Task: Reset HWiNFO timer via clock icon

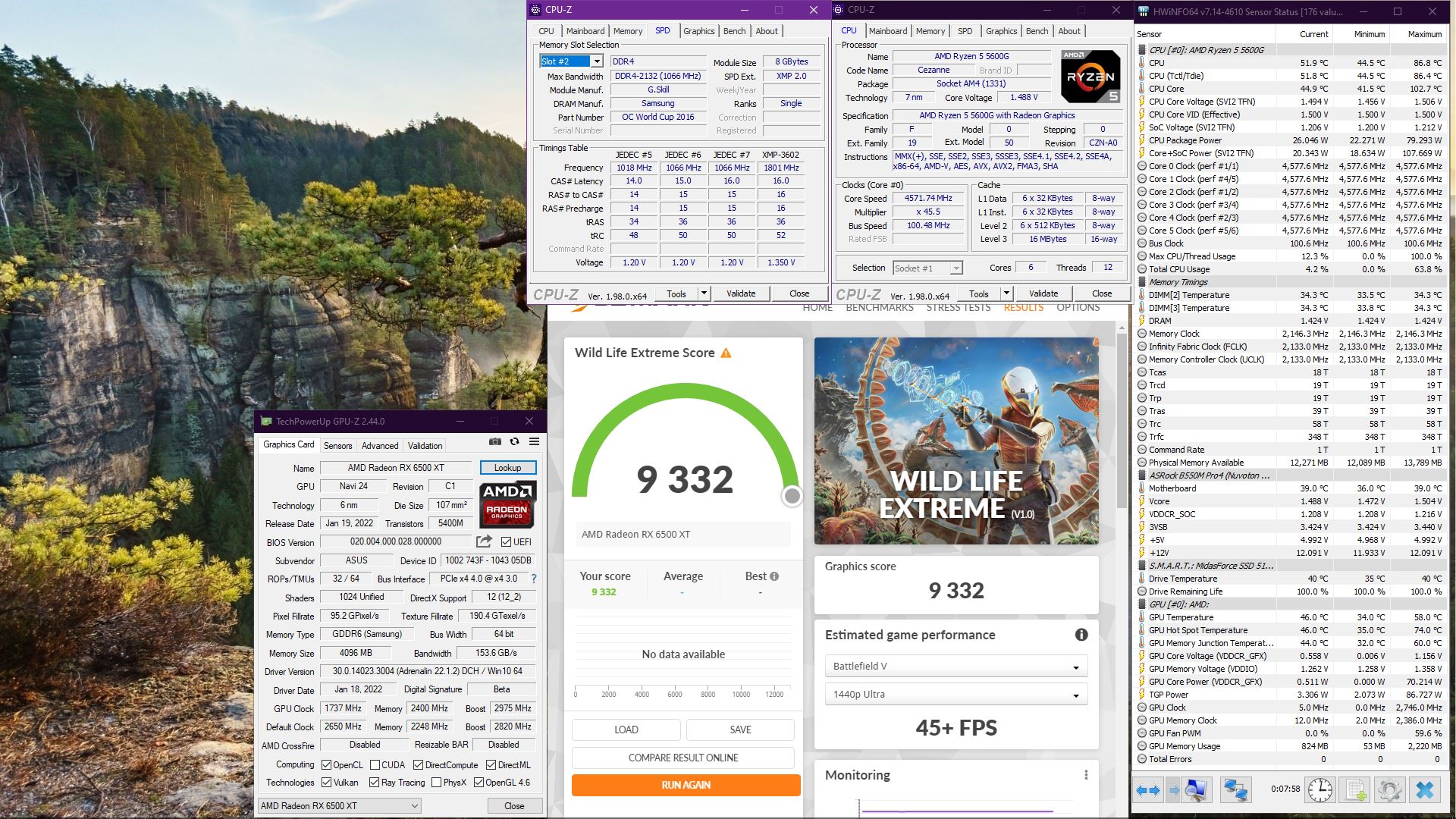Action: point(1319,790)
